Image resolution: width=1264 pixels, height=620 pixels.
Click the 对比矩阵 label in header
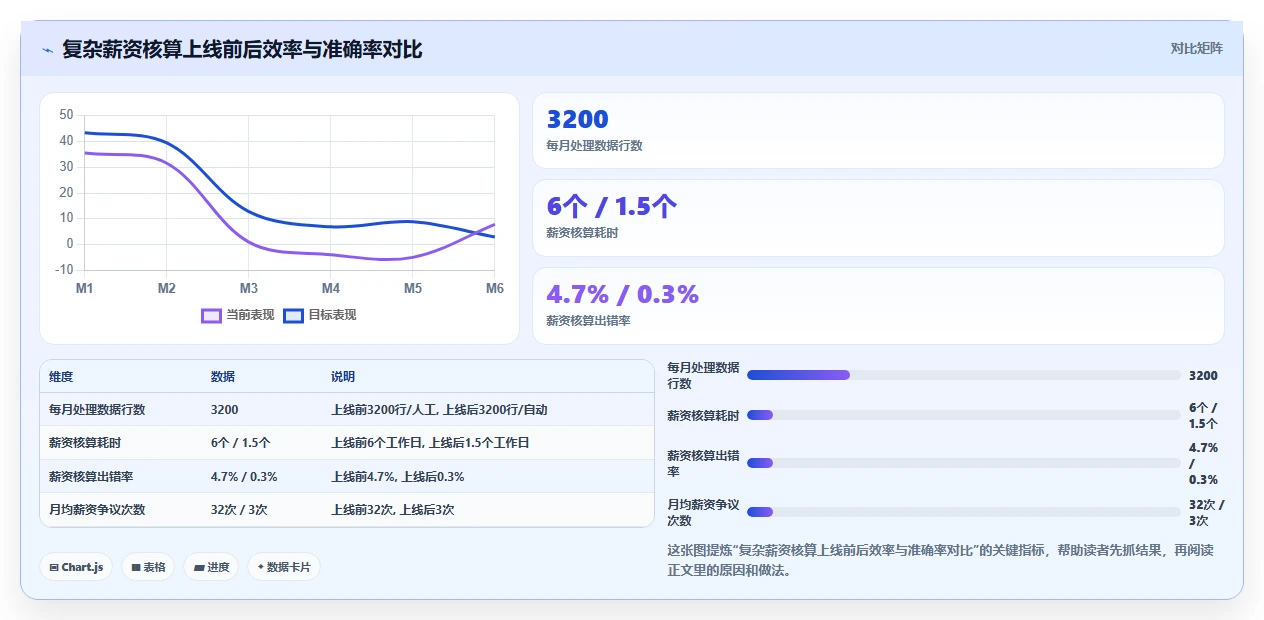click(x=1196, y=48)
